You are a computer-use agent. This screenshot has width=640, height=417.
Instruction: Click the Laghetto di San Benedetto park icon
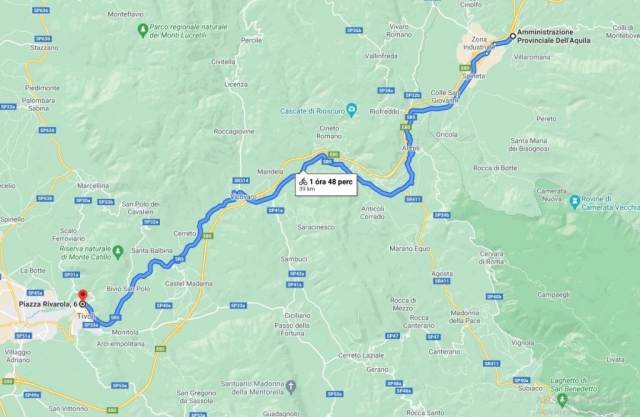562,399
